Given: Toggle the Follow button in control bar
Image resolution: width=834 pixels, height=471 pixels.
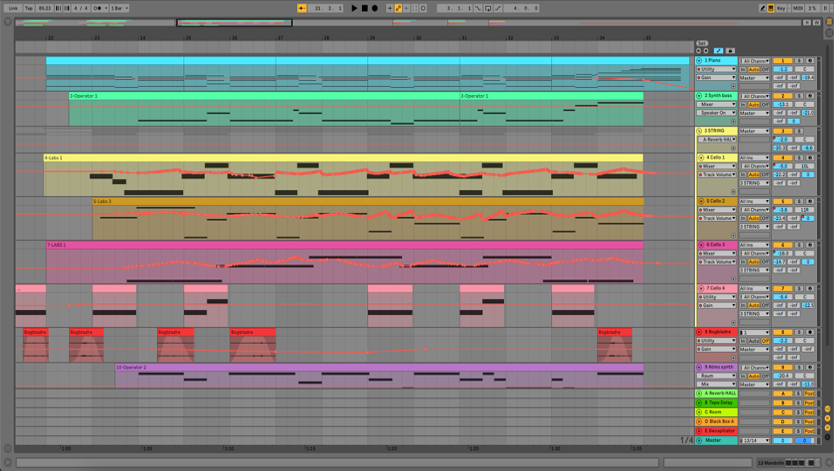Looking at the screenshot, I should (x=302, y=8).
